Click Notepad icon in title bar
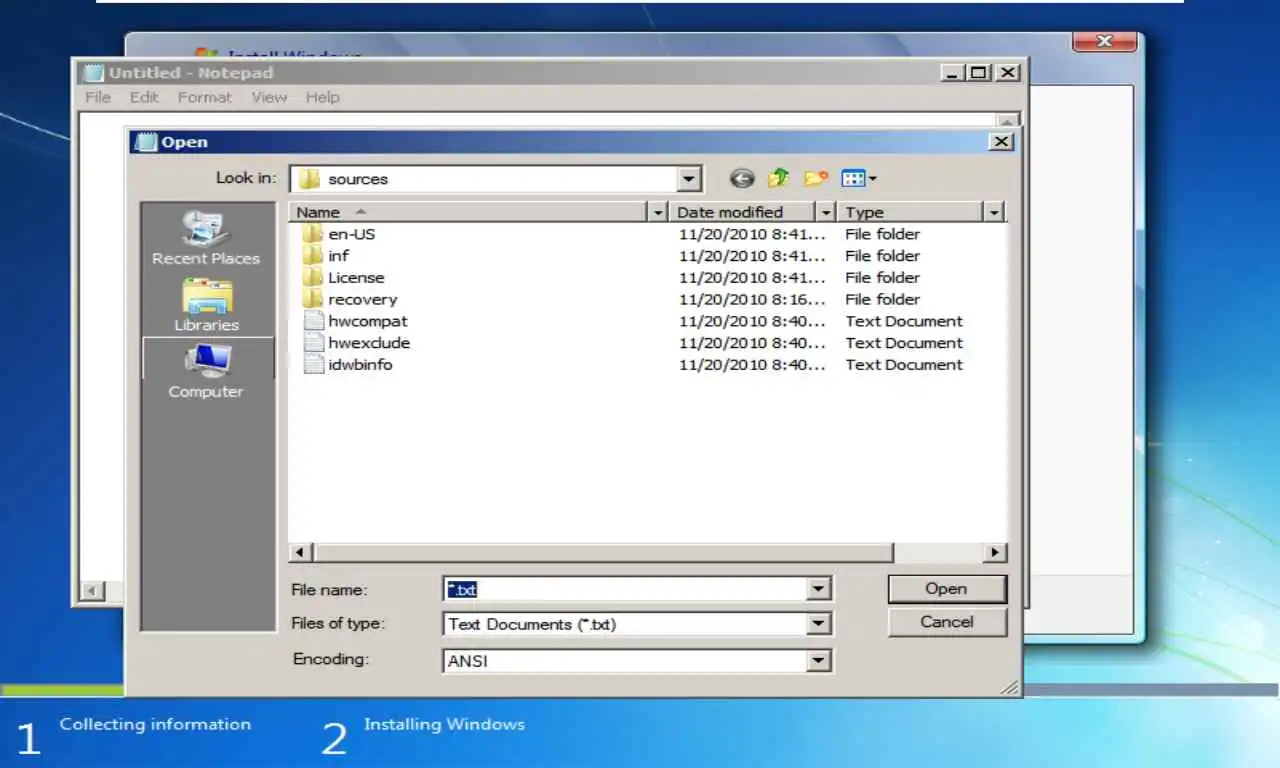The image size is (1280, 768). [x=93, y=73]
